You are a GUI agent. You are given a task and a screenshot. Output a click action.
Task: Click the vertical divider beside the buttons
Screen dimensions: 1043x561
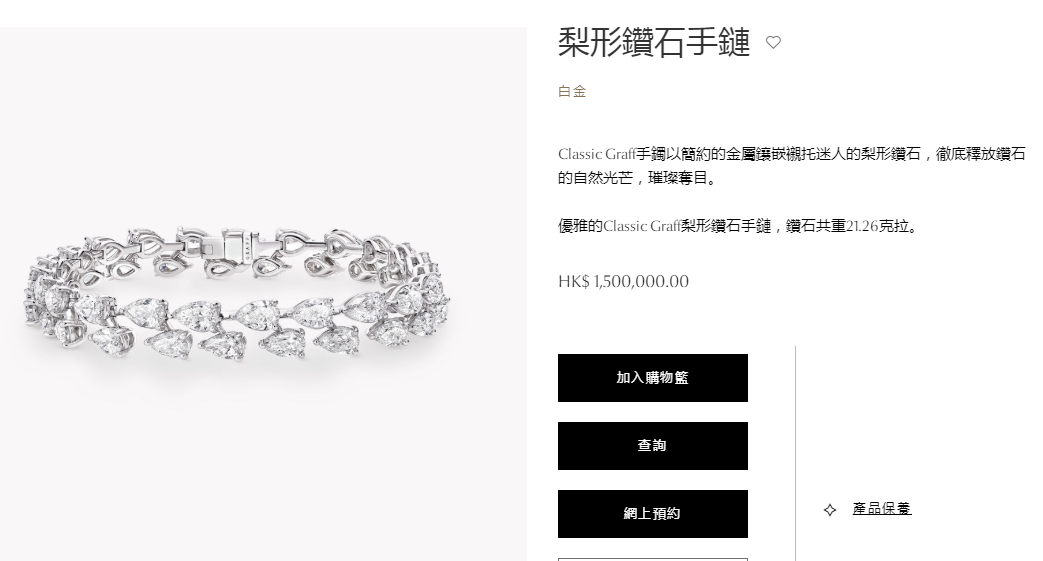click(x=796, y=453)
